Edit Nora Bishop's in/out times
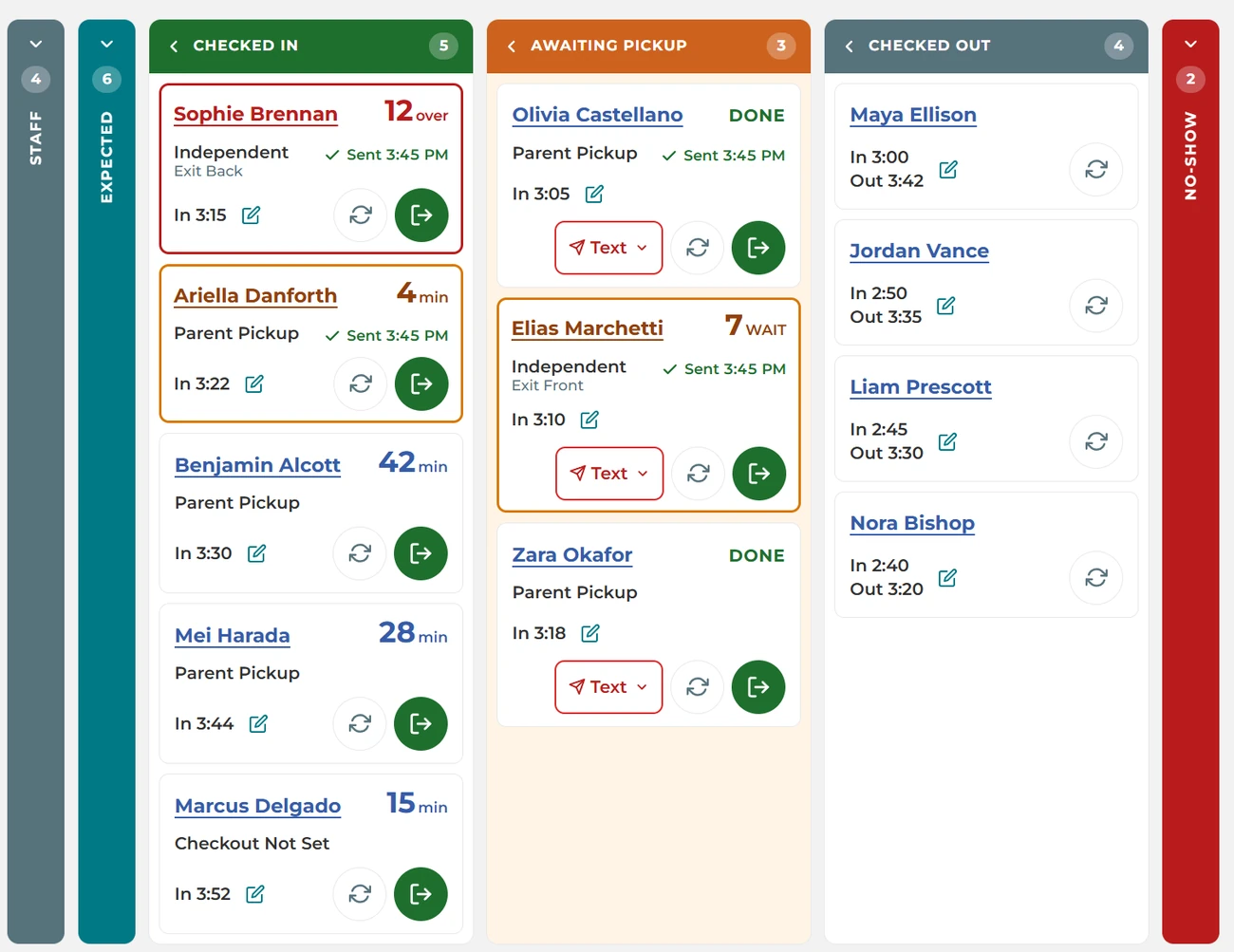The height and width of the screenshot is (952, 1234). 947,578
